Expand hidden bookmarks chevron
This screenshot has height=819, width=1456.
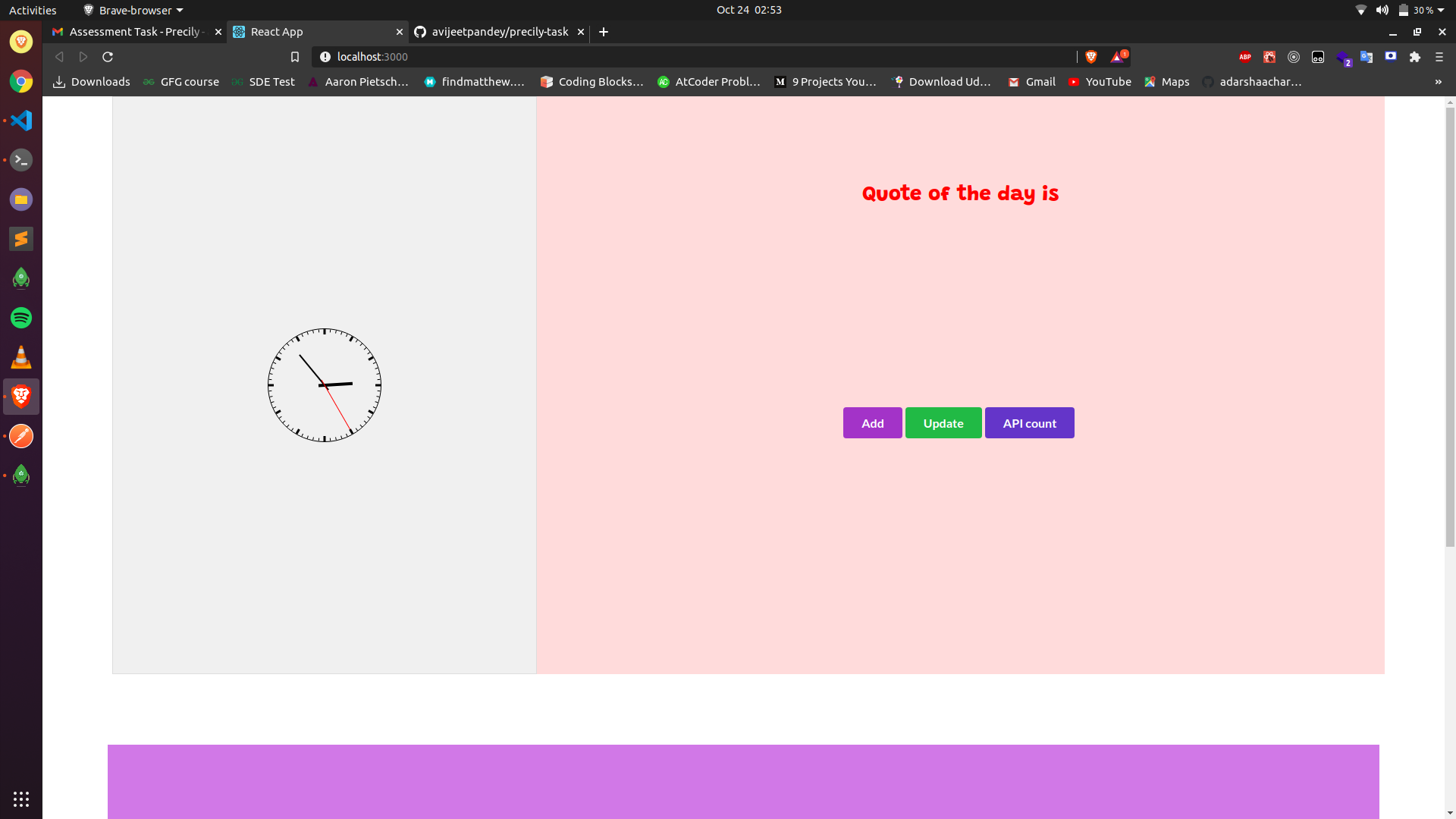pyautogui.click(x=1438, y=82)
